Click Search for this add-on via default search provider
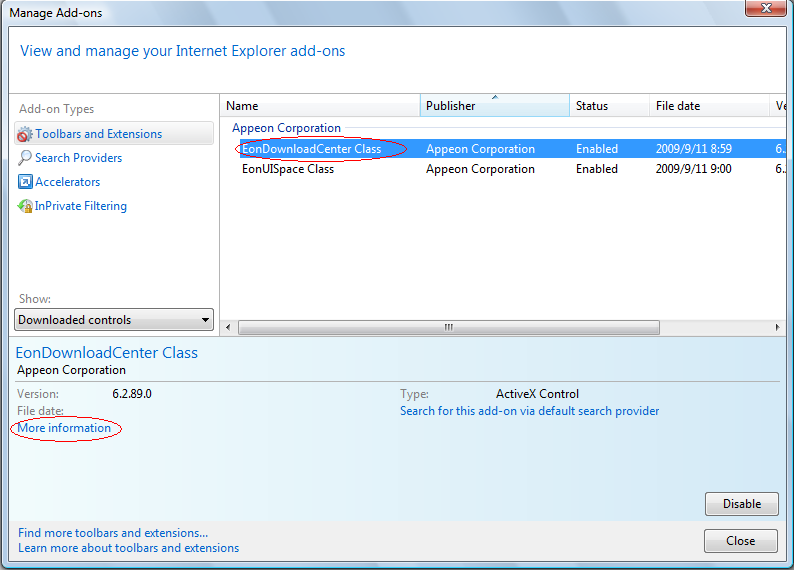The height and width of the screenshot is (570, 794). coord(529,411)
